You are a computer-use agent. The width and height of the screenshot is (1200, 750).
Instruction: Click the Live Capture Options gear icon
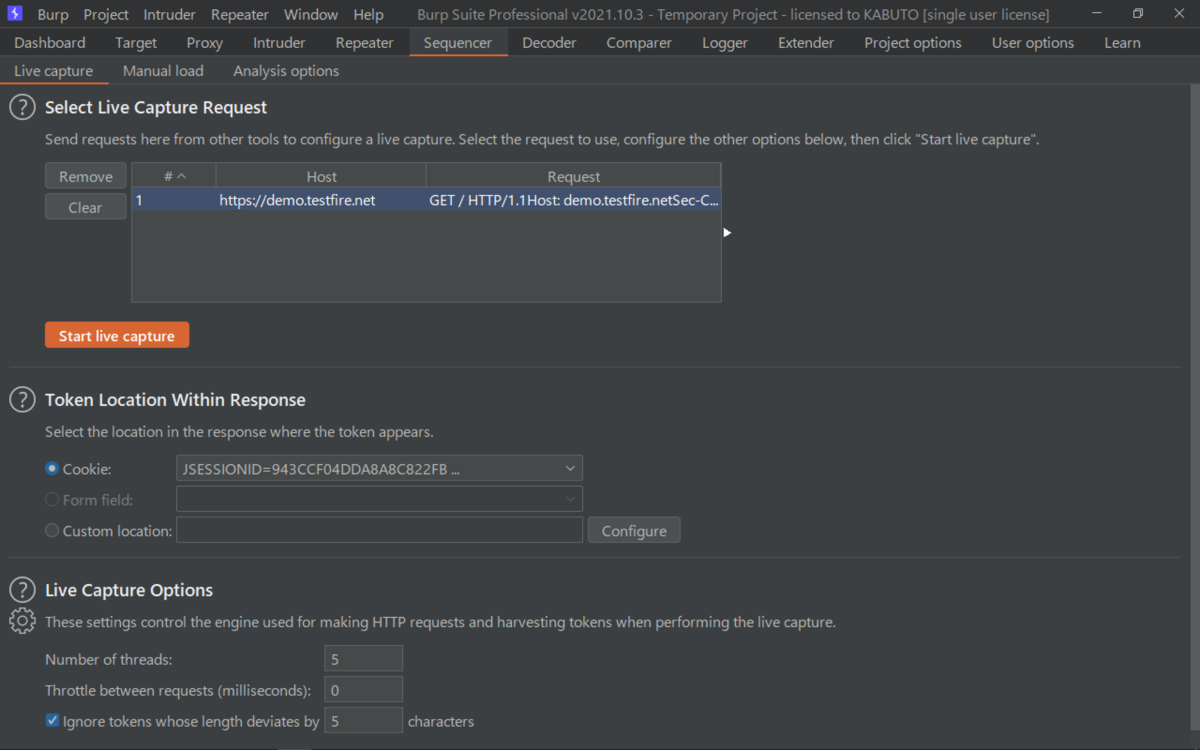click(22, 621)
